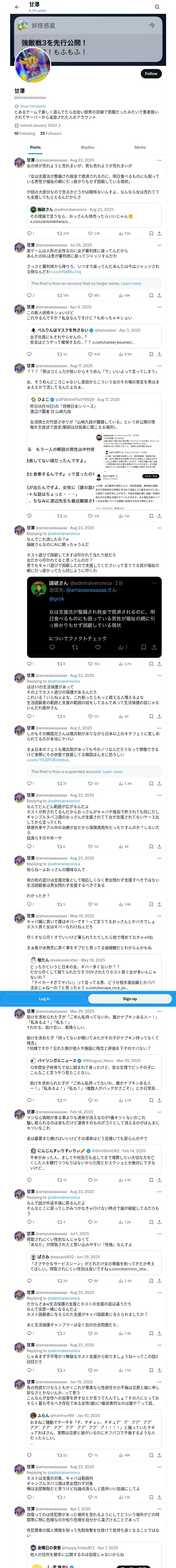This screenshot has height=1568, width=176.
Task: Click the Log in button
Action: click(x=44, y=999)
